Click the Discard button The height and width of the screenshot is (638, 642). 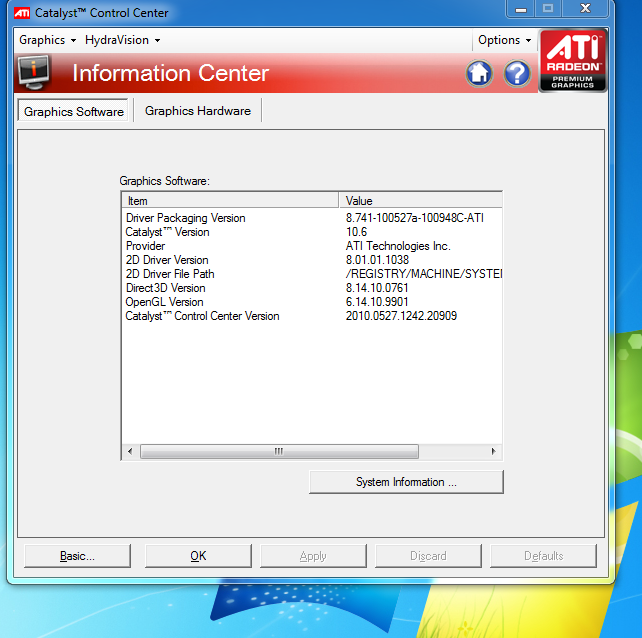[428, 556]
